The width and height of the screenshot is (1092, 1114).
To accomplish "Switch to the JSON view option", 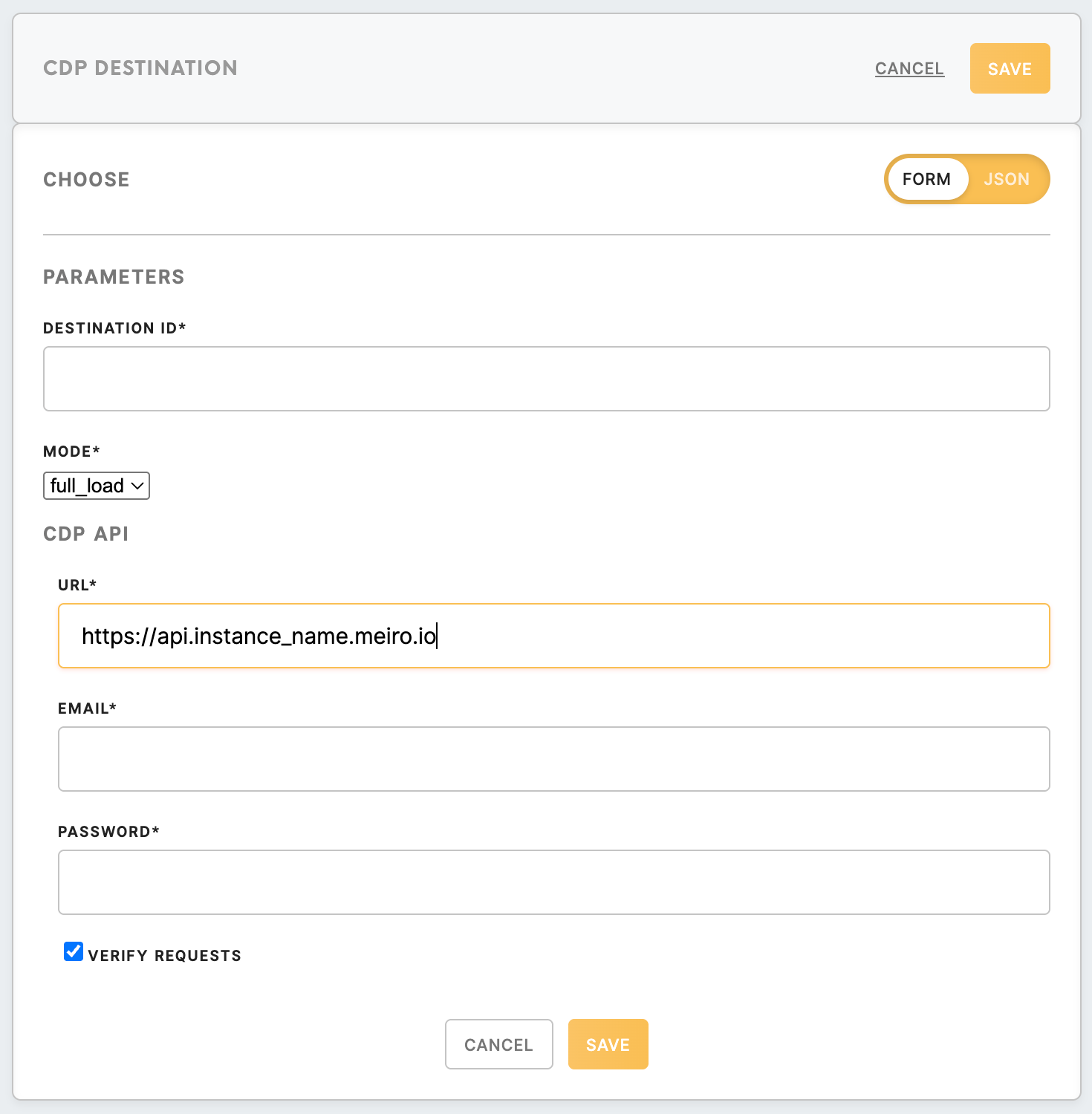I will [1007, 179].
